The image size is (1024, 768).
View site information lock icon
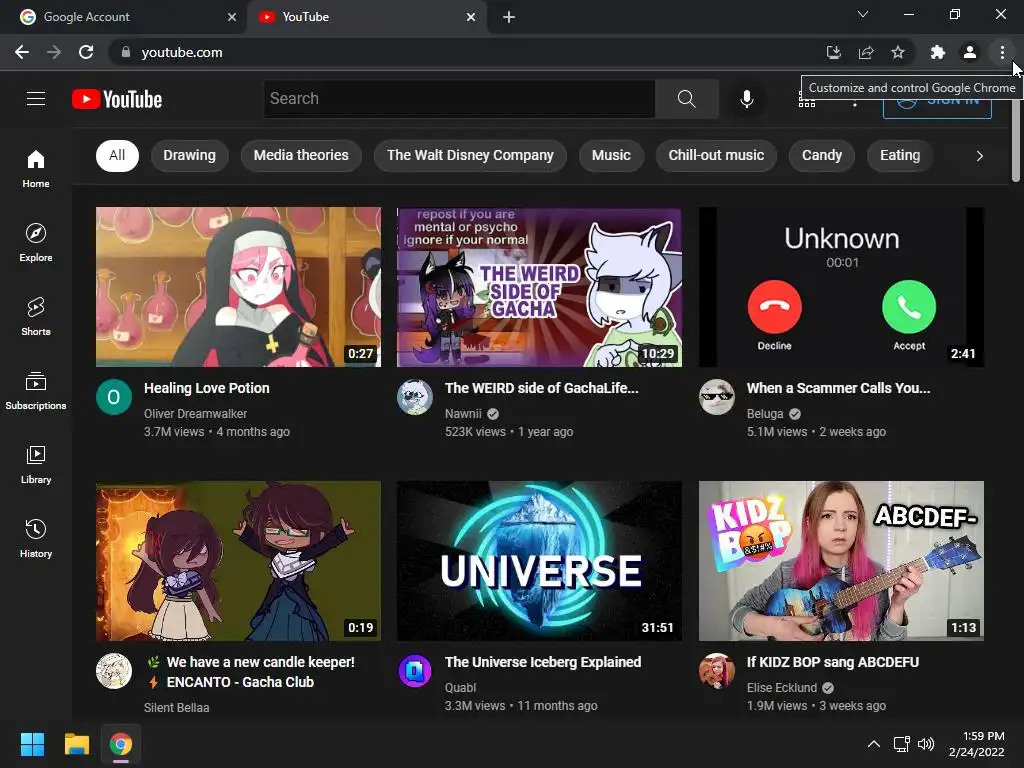coord(126,52)
